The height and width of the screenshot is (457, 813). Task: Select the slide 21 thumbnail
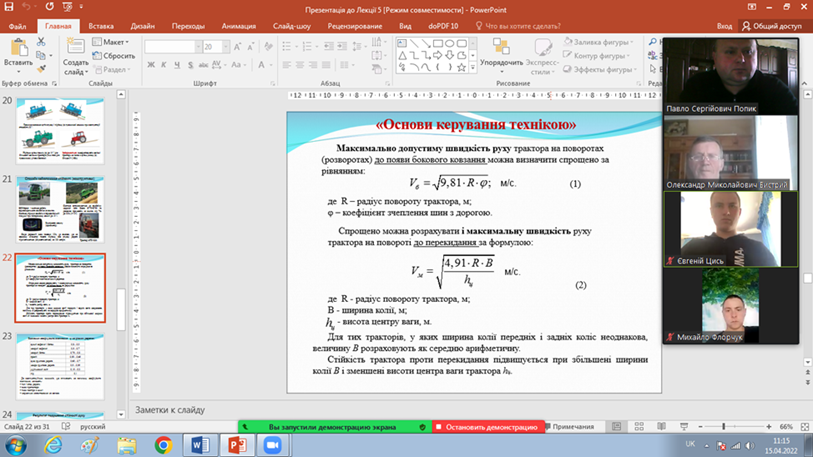tap(60, 209)
